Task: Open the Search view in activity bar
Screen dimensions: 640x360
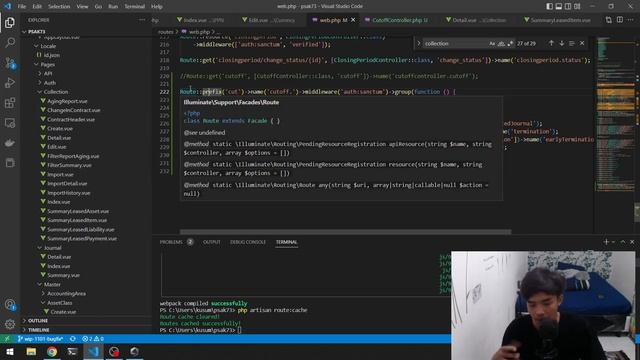Action: click(x=10, y=42)
